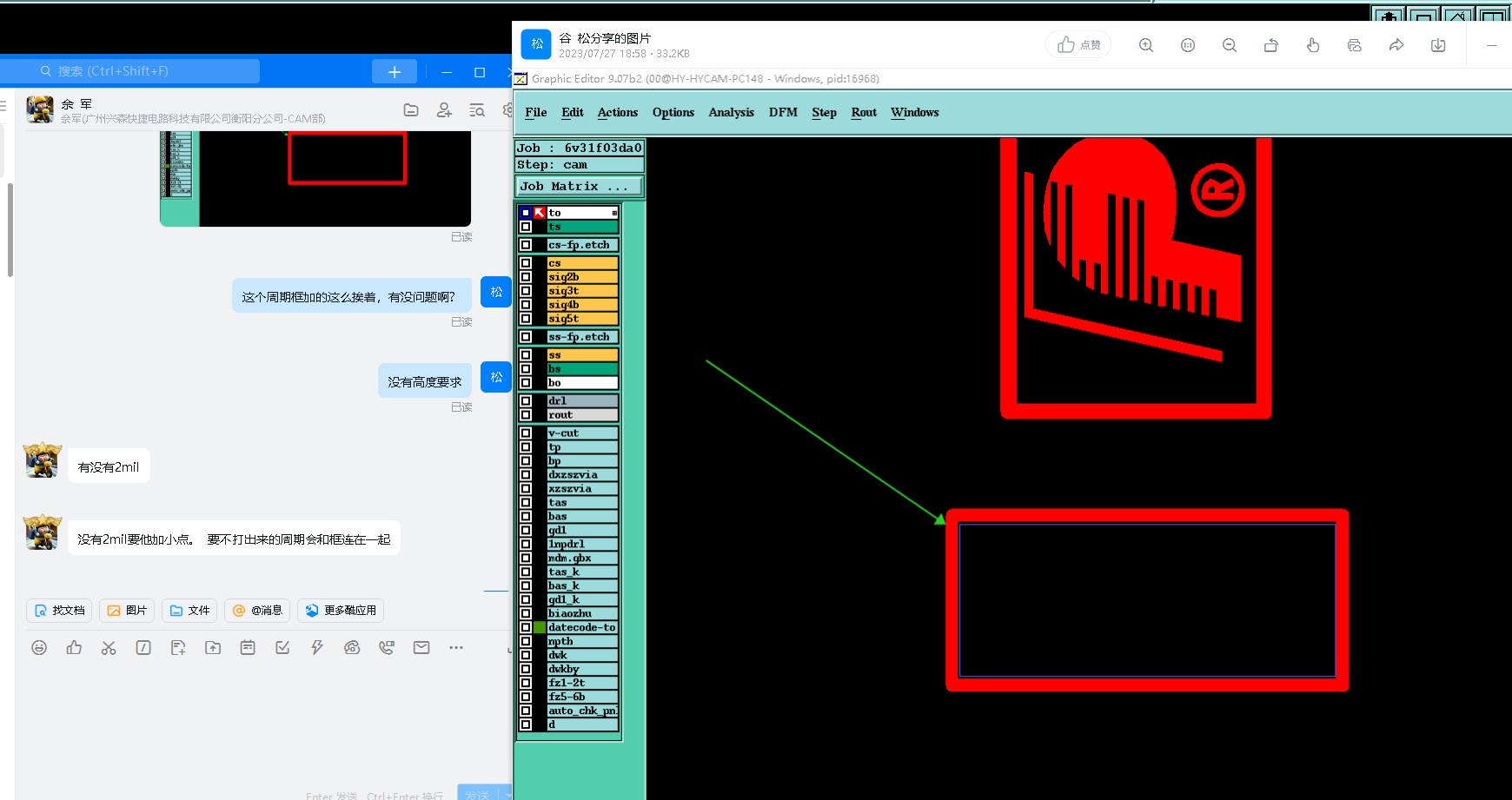Open the Analysis menu in Graphic Editor

click(x=732, y=112)
